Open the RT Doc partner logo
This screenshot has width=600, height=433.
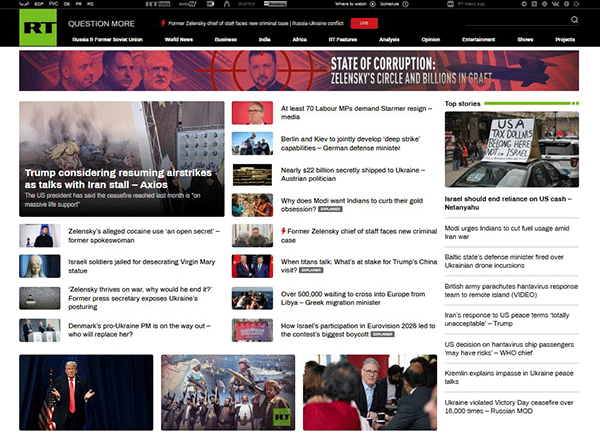tap(158, 4)
